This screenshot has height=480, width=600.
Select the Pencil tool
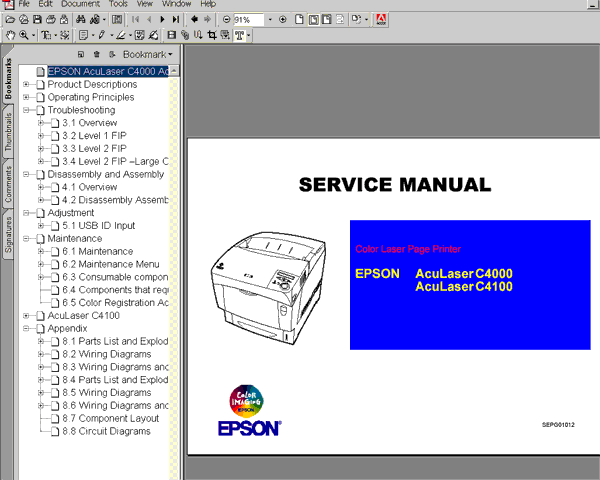pos(101,36)
